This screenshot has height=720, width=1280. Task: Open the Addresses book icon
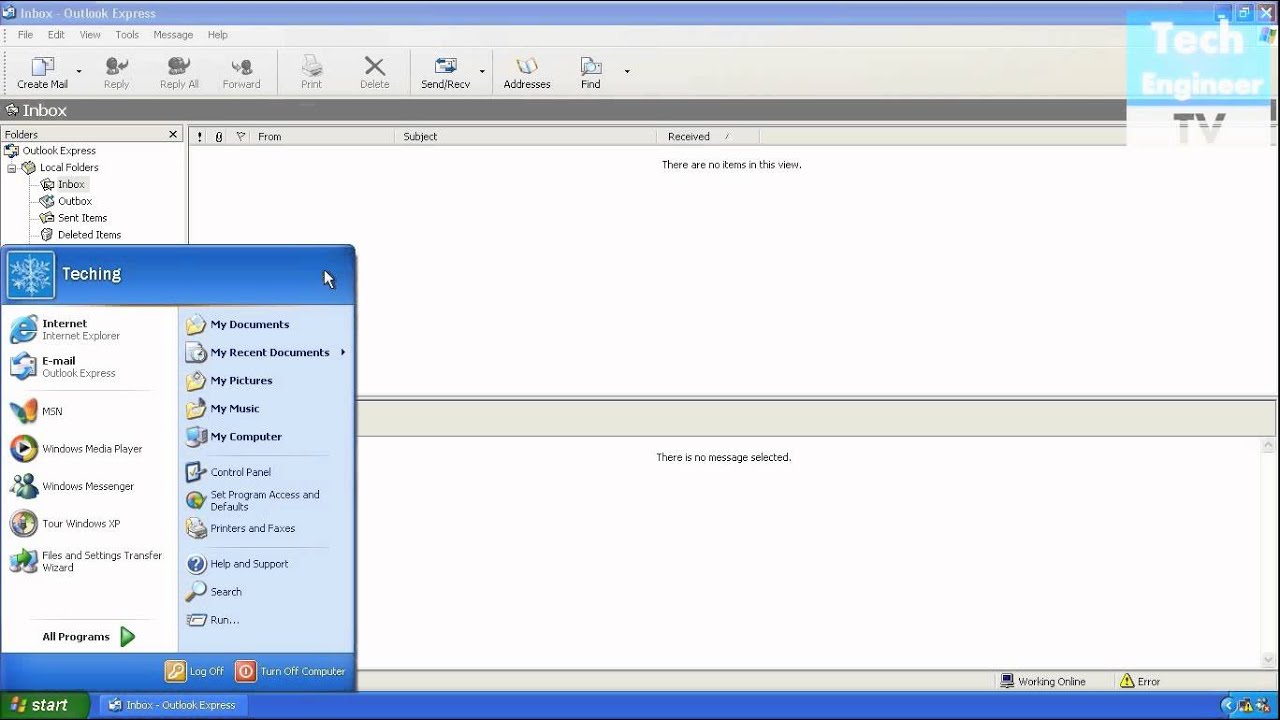[x=527, y=67]
